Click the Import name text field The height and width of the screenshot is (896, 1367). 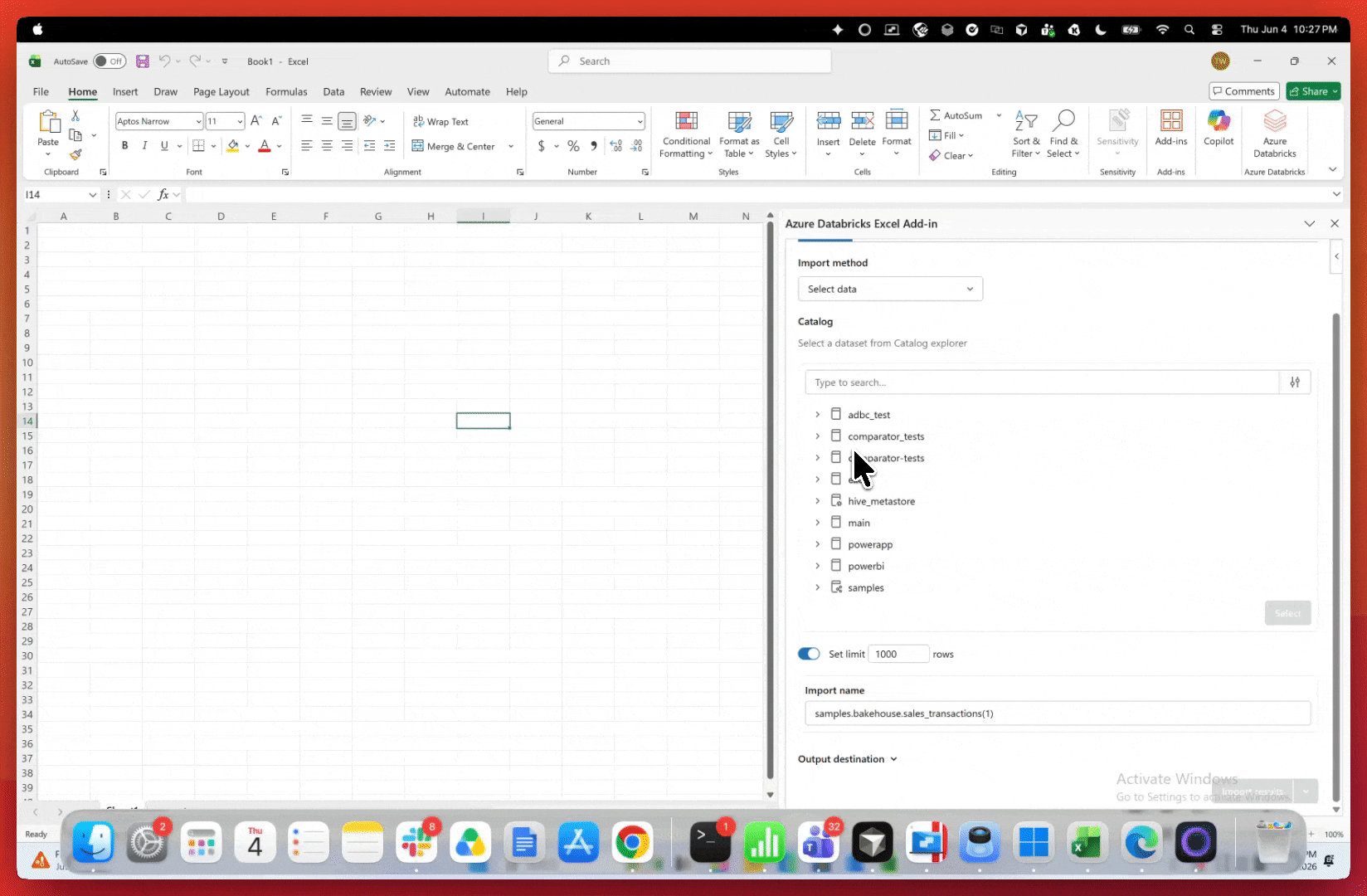pos(1058,713)
